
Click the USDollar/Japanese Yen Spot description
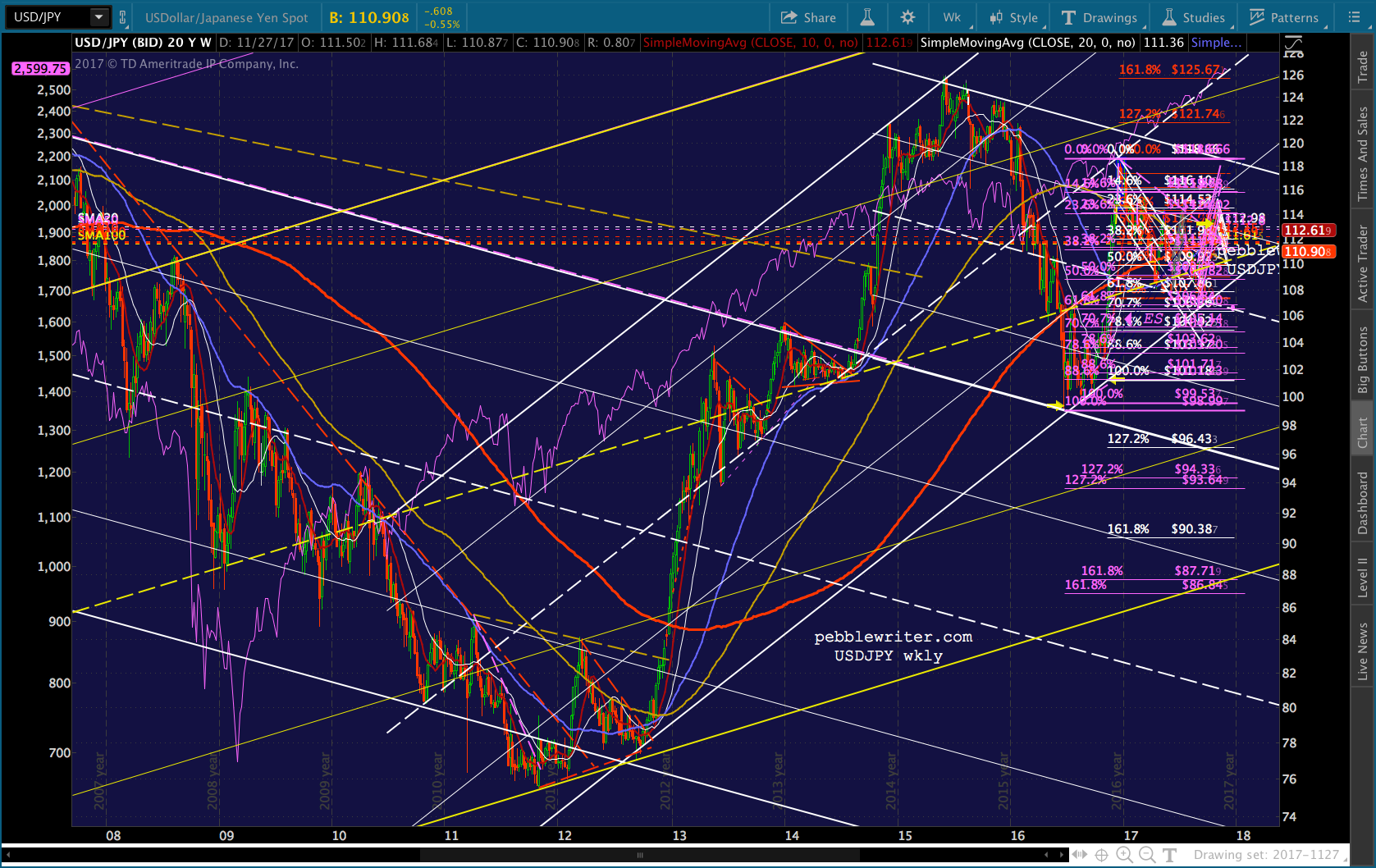(226, 17)
